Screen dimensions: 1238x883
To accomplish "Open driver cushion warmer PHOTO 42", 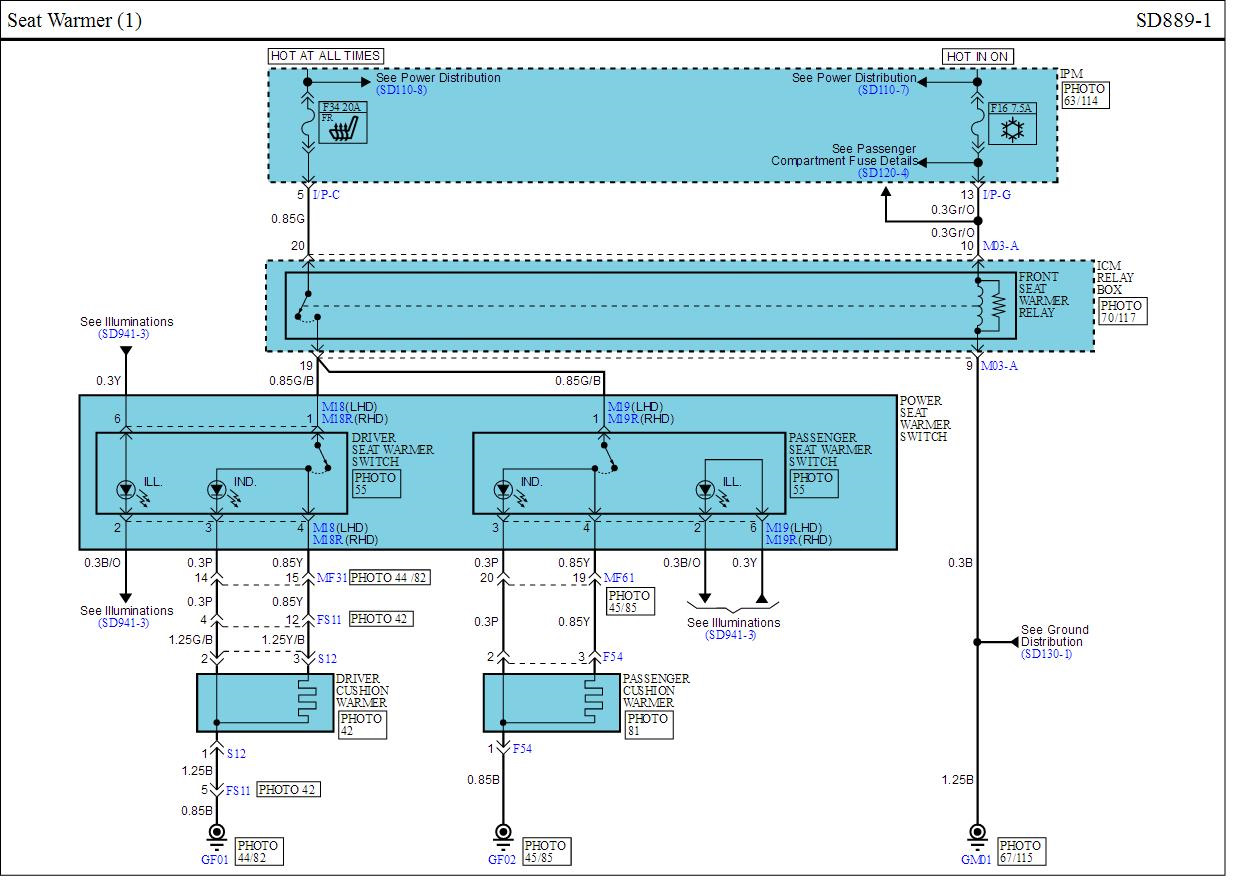I will point(361,725).
